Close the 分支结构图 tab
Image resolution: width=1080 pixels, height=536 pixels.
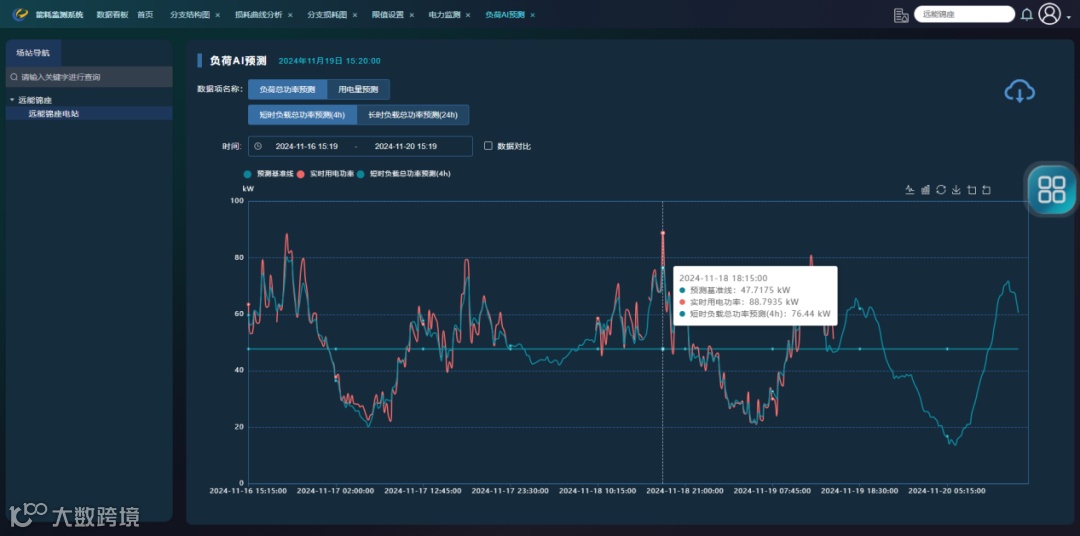pos(218,14)
